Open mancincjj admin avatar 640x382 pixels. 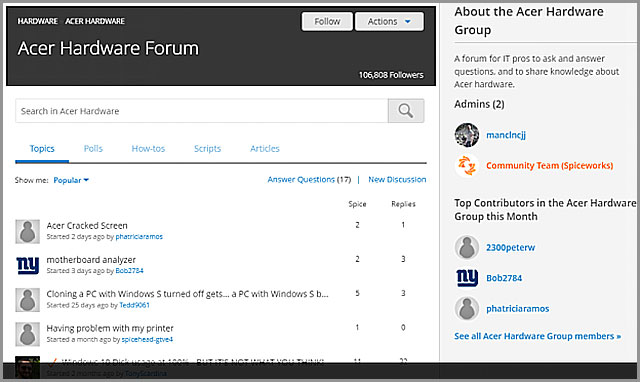tap(467, 135)
